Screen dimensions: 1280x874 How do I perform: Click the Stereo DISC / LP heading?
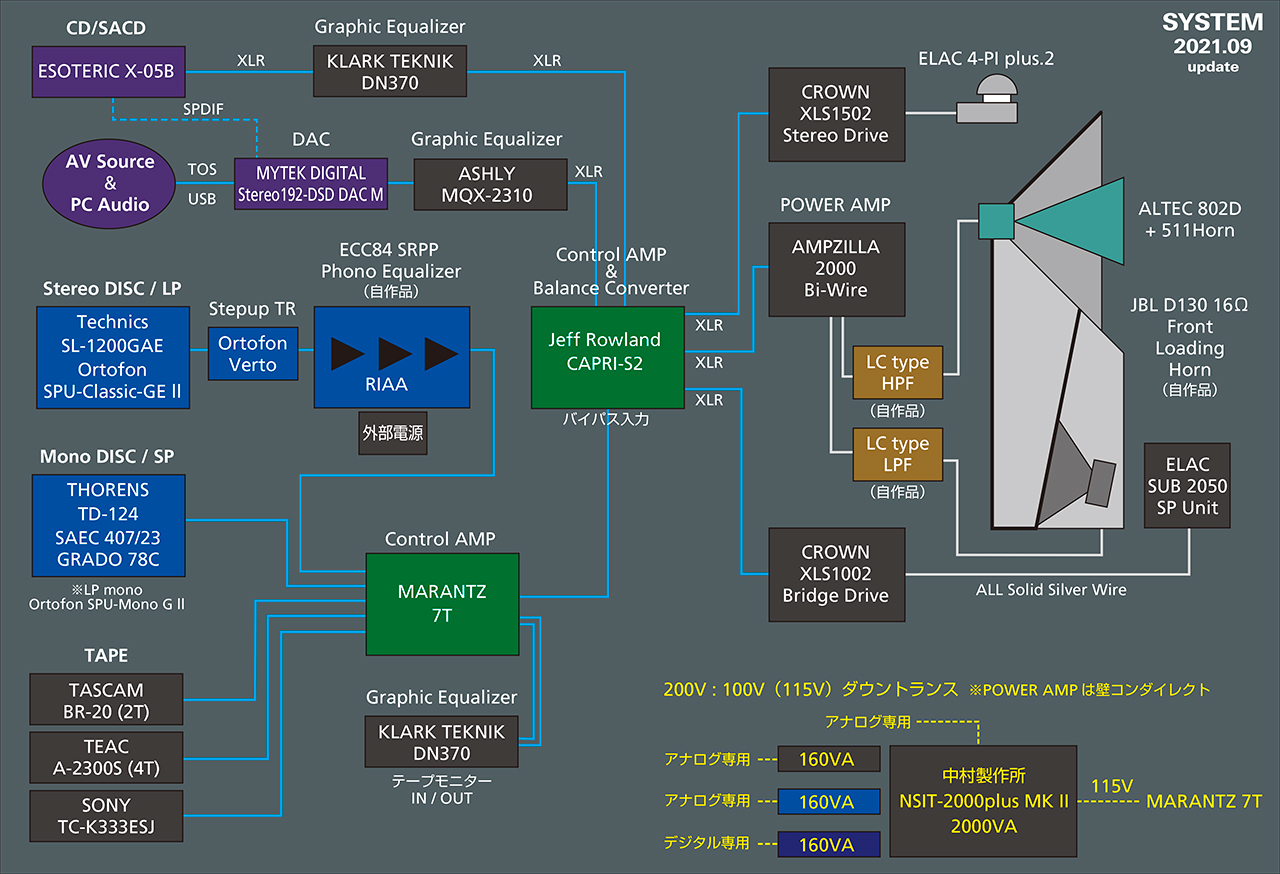[112, 289]
